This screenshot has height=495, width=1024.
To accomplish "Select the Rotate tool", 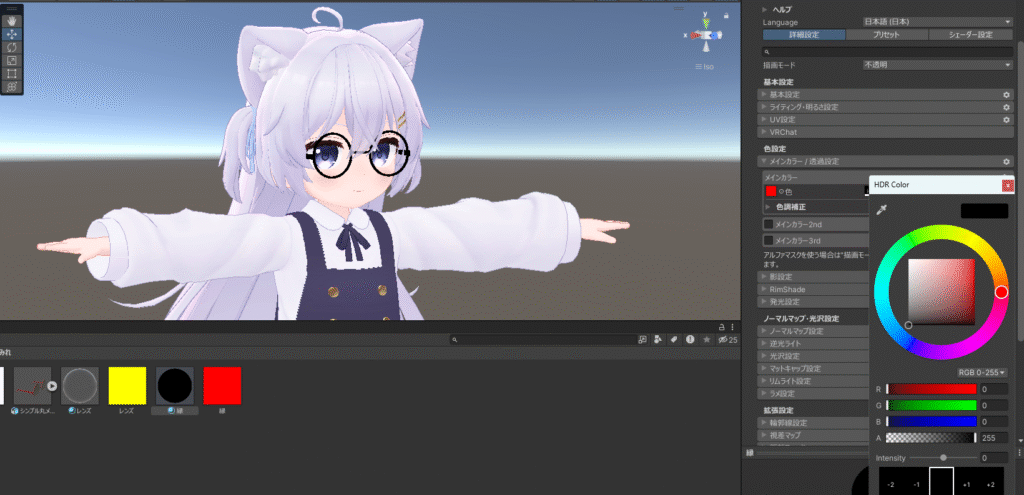I will click(x=12, y=47).
